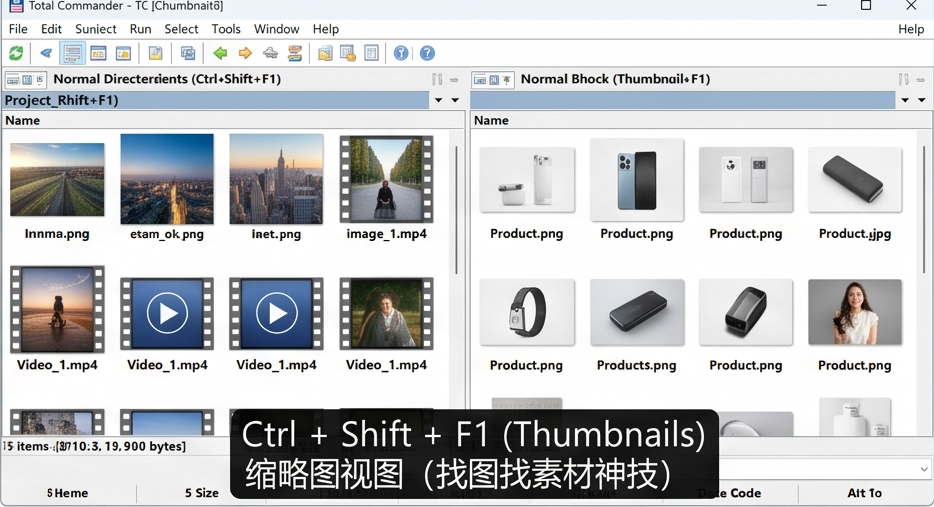Open first dropdown arrow of right panel path bar
Image resolution: width=934 pixels, height=507 pixels.
(x=905, y=100)
